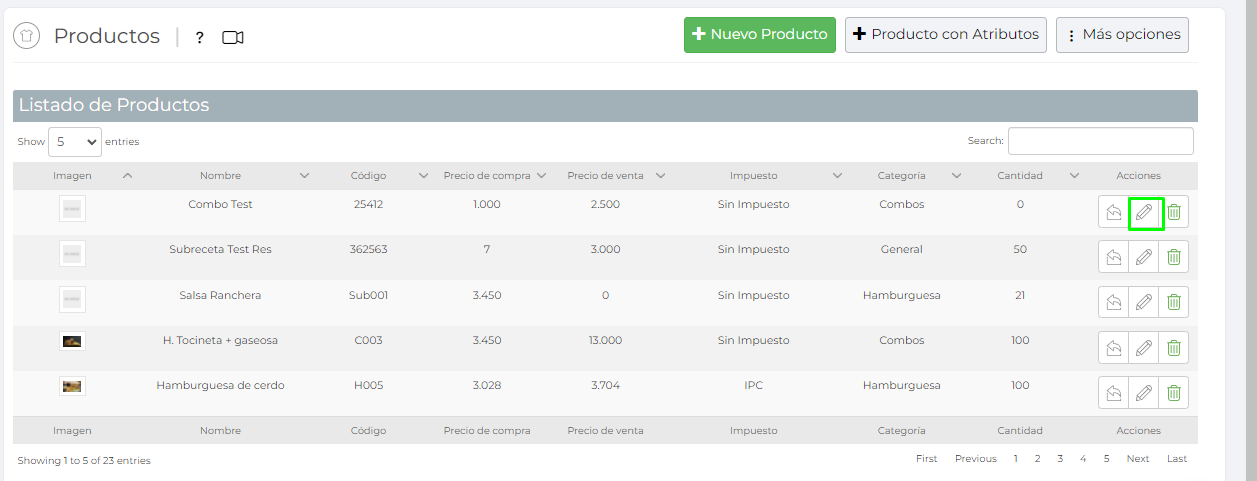Sort by the Código column header
This screenshot has width=1257, height=481.
pyautogui.click(x=368, y=176)
